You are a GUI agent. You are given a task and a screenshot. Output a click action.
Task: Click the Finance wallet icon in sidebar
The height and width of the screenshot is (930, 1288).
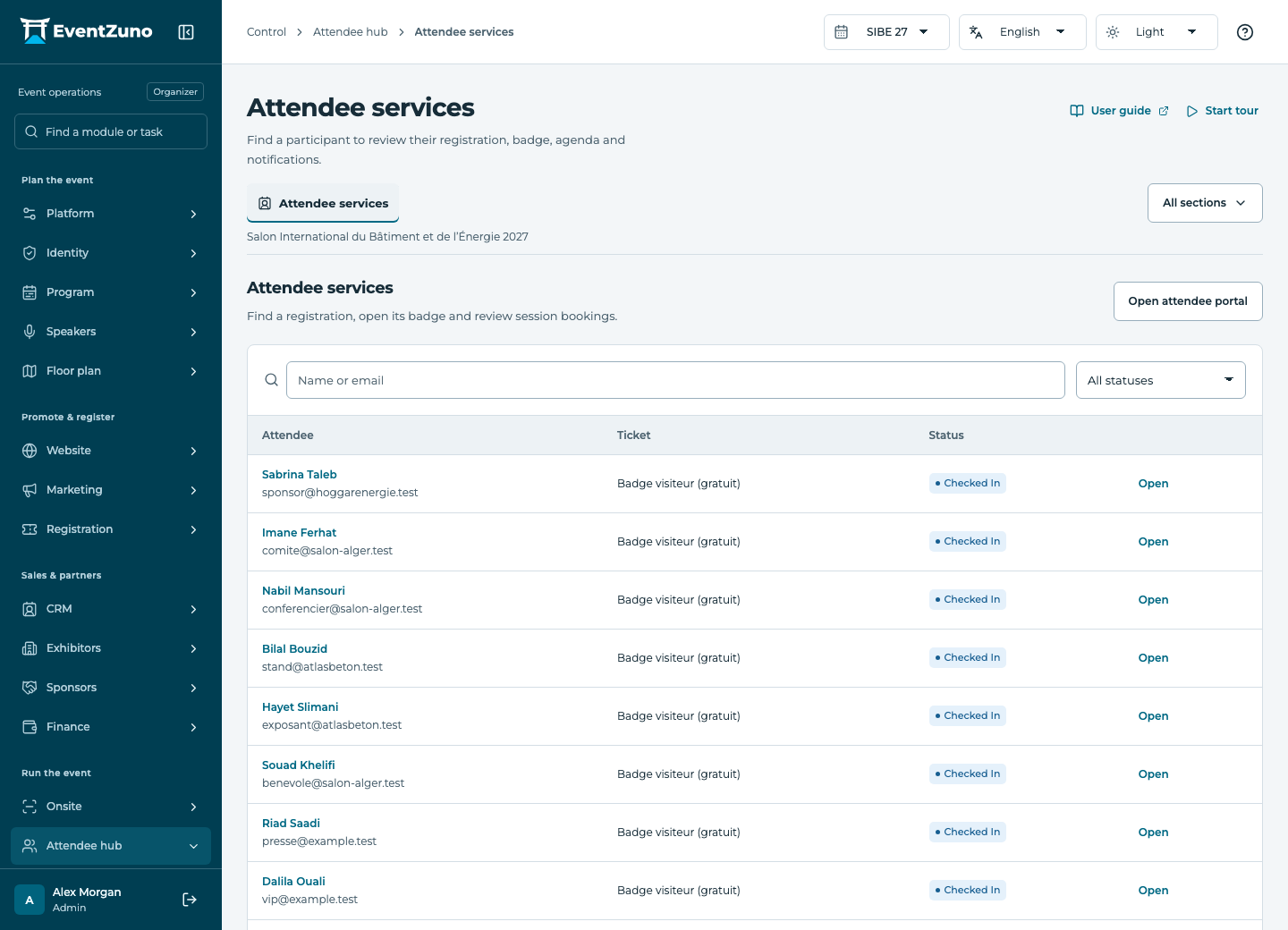30,727
